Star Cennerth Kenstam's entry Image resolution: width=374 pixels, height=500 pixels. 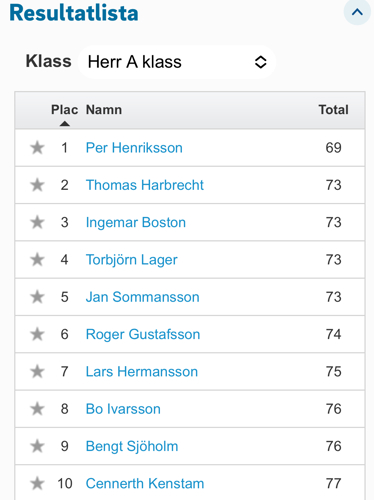coord(37,484)
